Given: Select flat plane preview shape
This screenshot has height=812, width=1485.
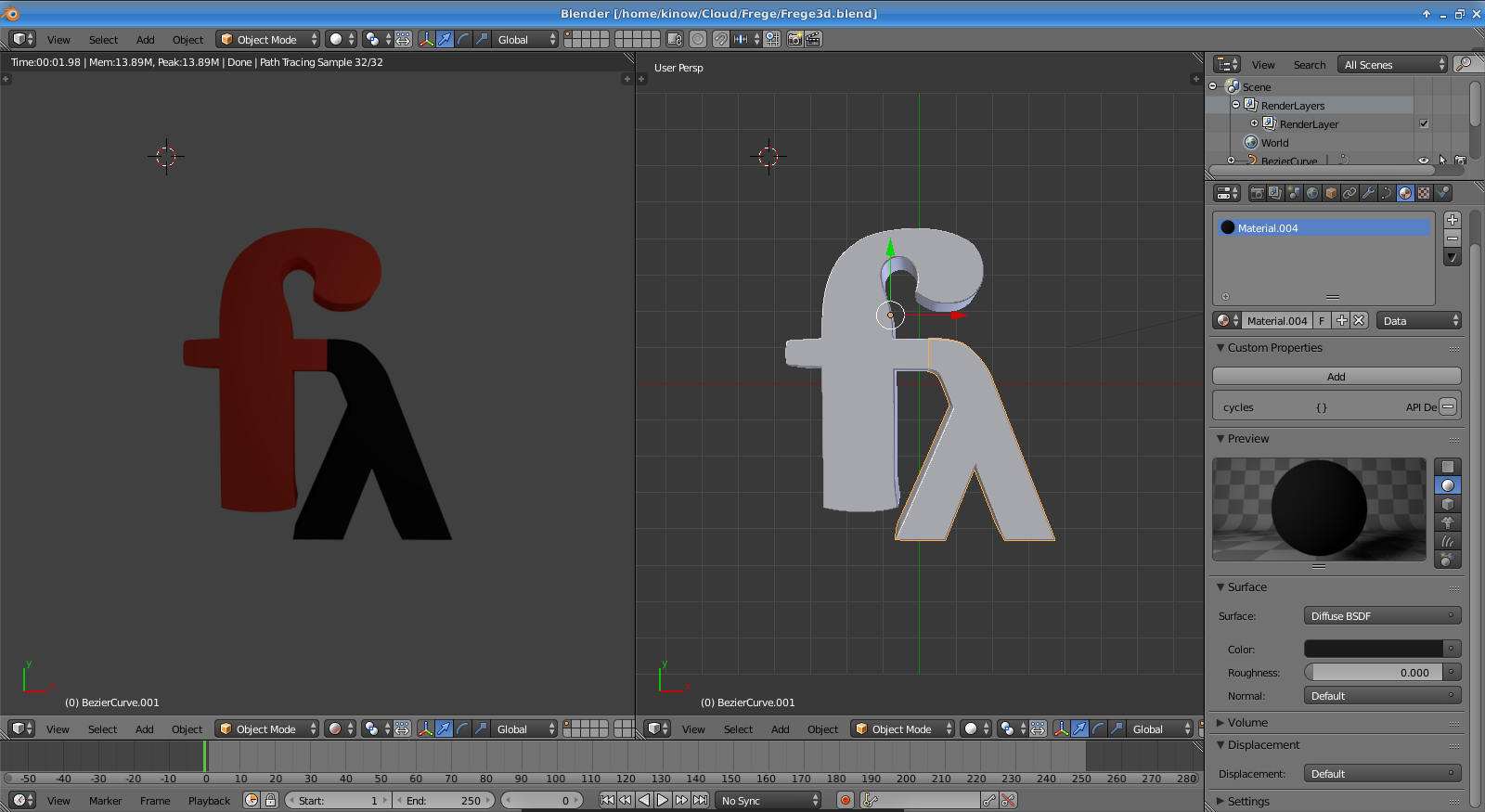Looking at the screenshot, I should tap(1448, 467).
